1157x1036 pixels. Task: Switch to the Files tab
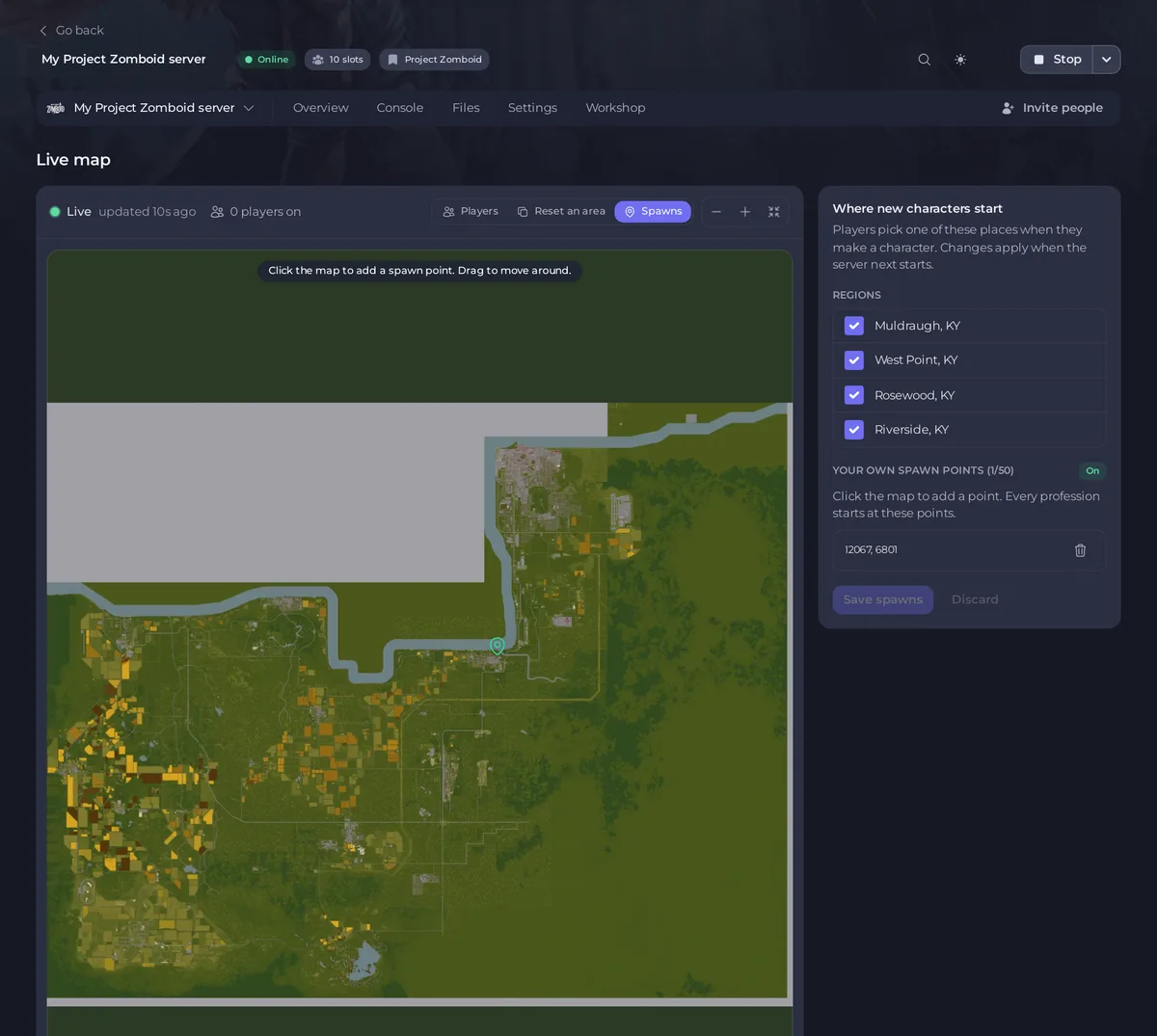click(466, 108)
